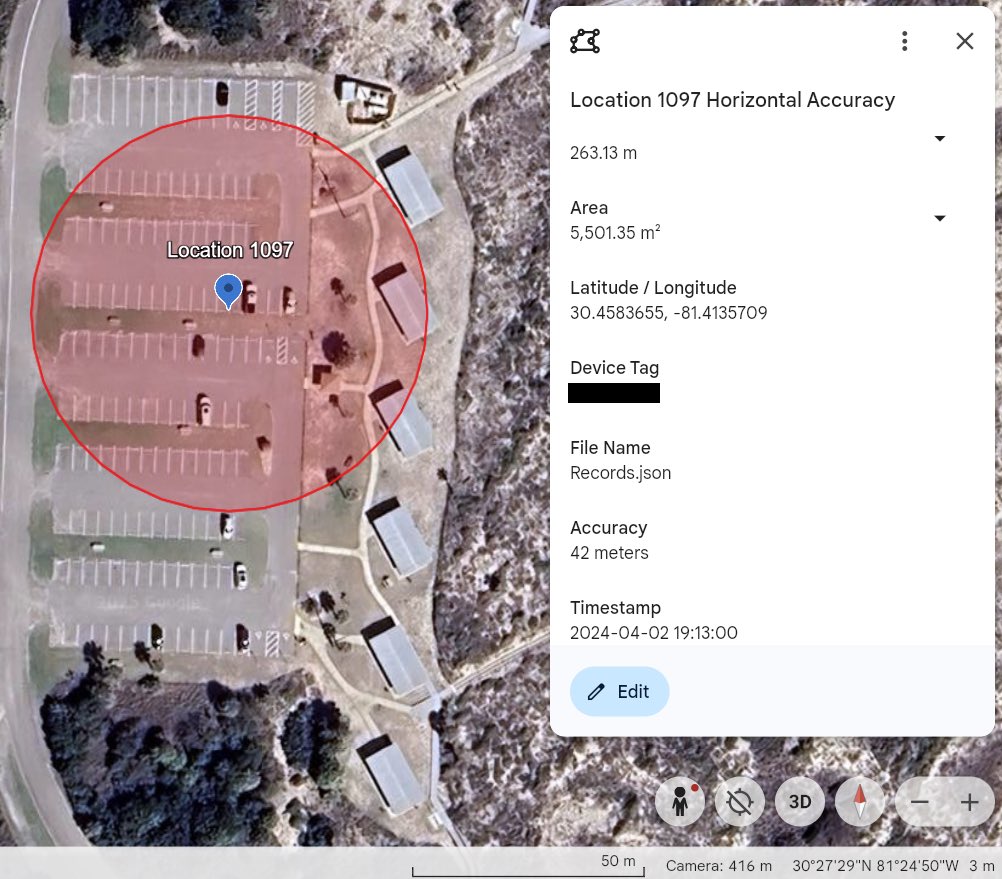Image resolution: width=1002 pixels, height=879 pixels.
Task: Open the three-dot overflow menu
Action: [x=904, y=41]
